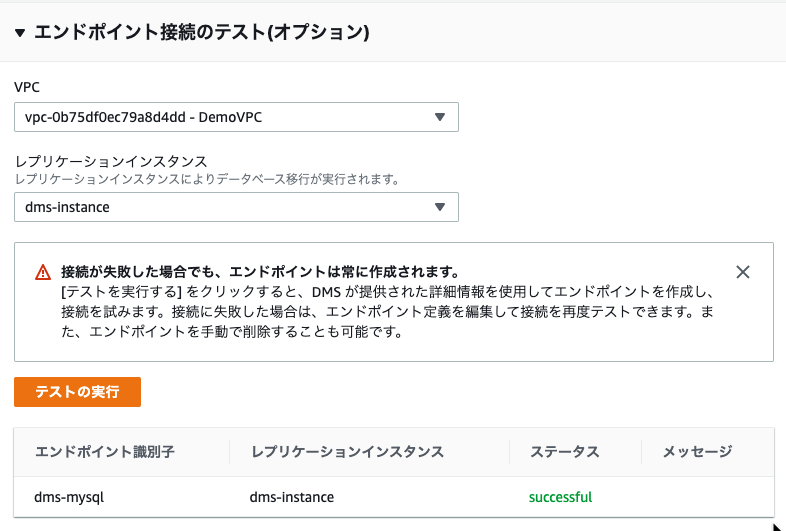The width and height of the screenshot is (786, 531).
Task: Run the test with テストの実行 button
Action: coord(77,392)
